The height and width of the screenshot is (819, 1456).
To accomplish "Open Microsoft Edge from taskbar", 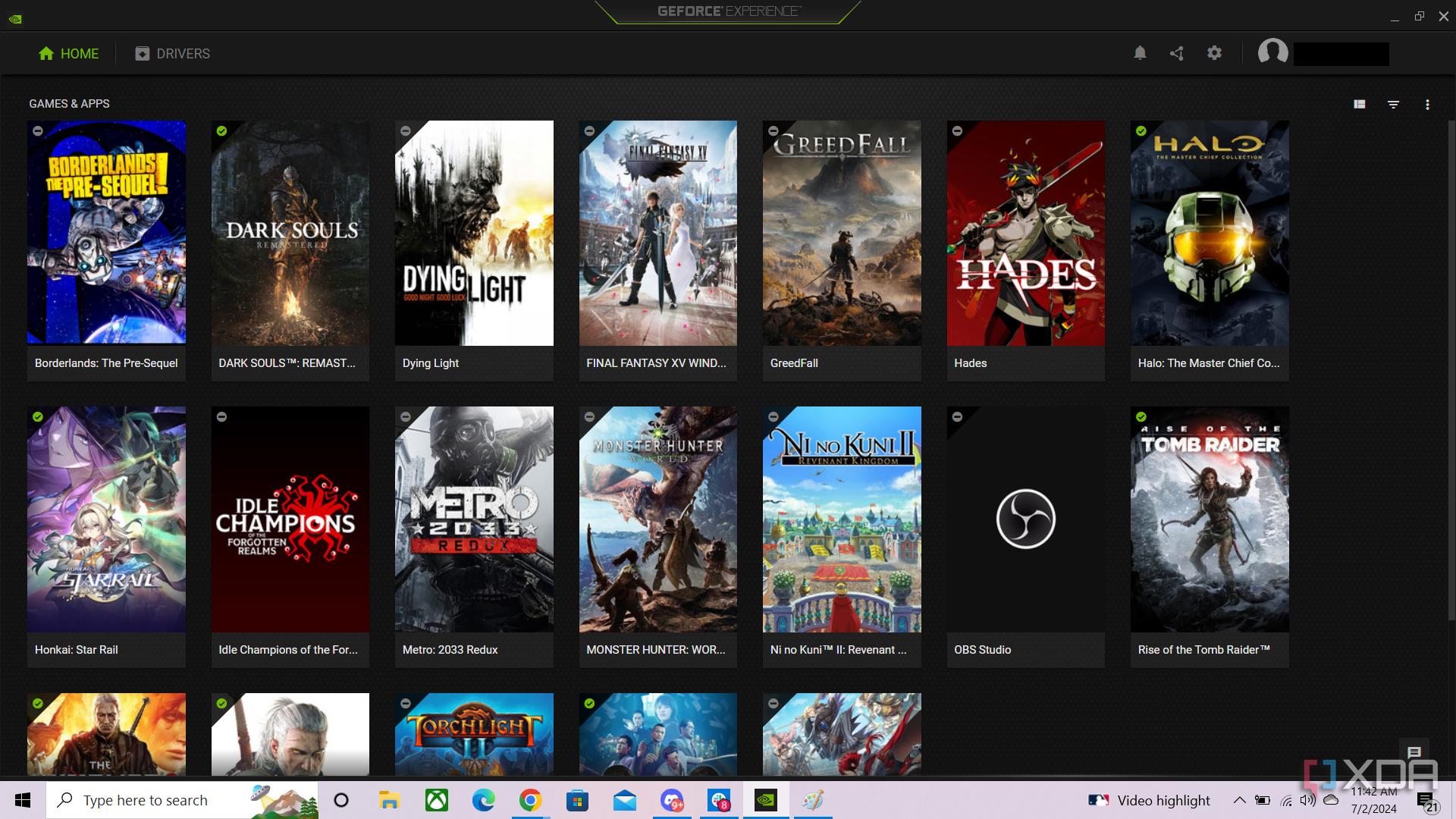I will (484, 800).
